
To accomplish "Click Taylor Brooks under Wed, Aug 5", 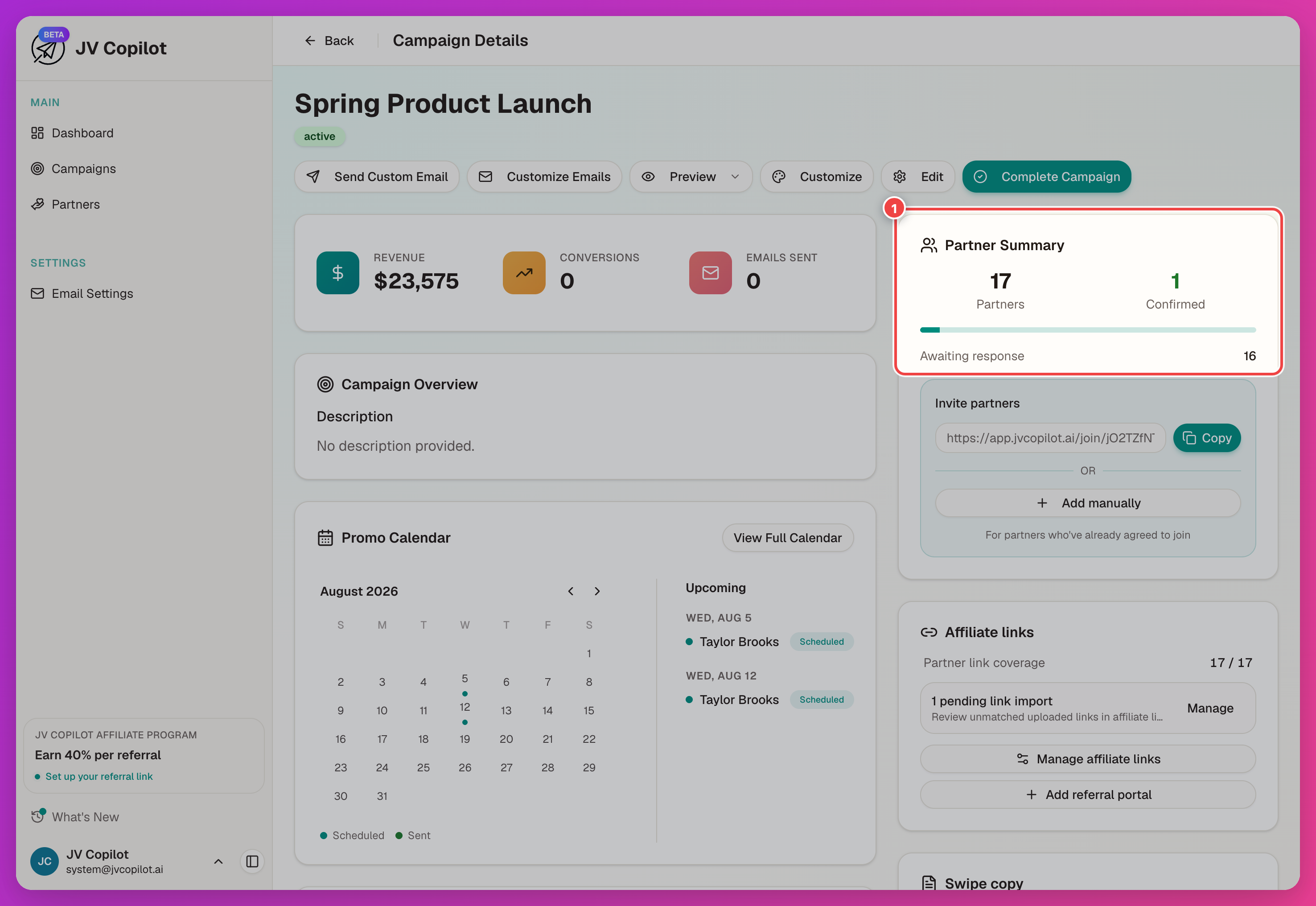I will tap(739, 642).
